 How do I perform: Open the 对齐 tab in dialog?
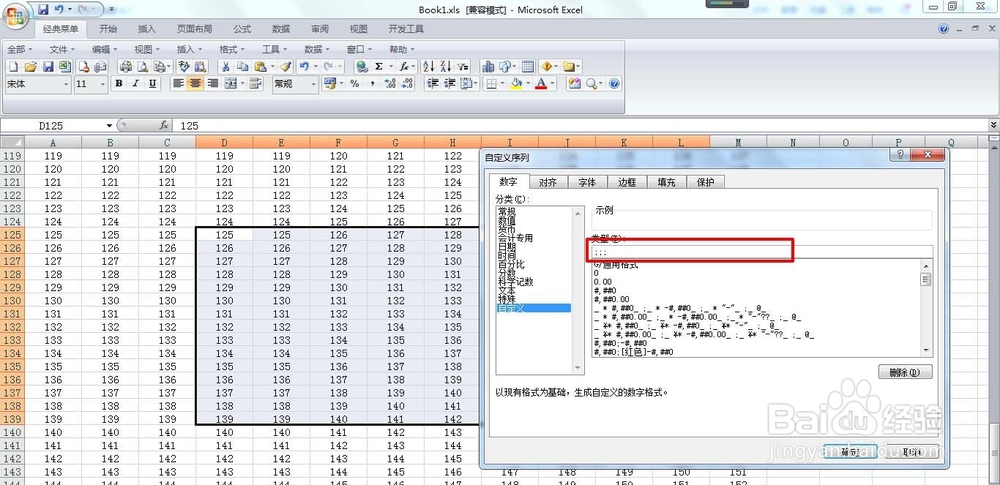[548, 182]
